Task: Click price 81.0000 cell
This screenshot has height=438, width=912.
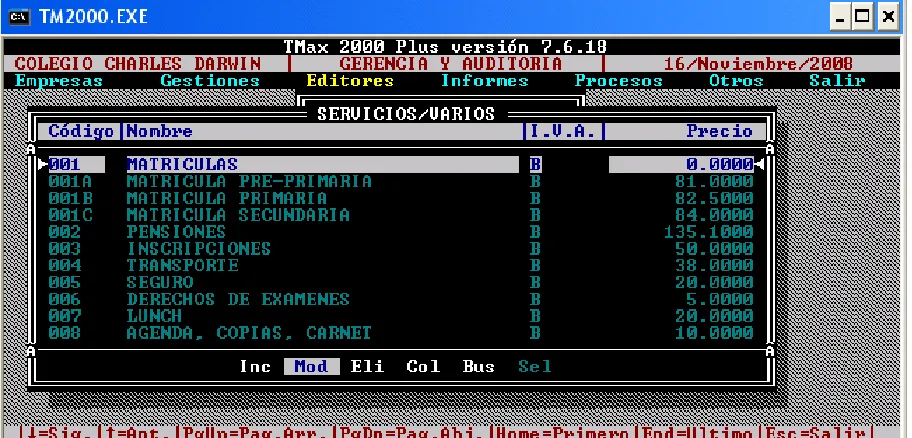Action: (714, 181)
